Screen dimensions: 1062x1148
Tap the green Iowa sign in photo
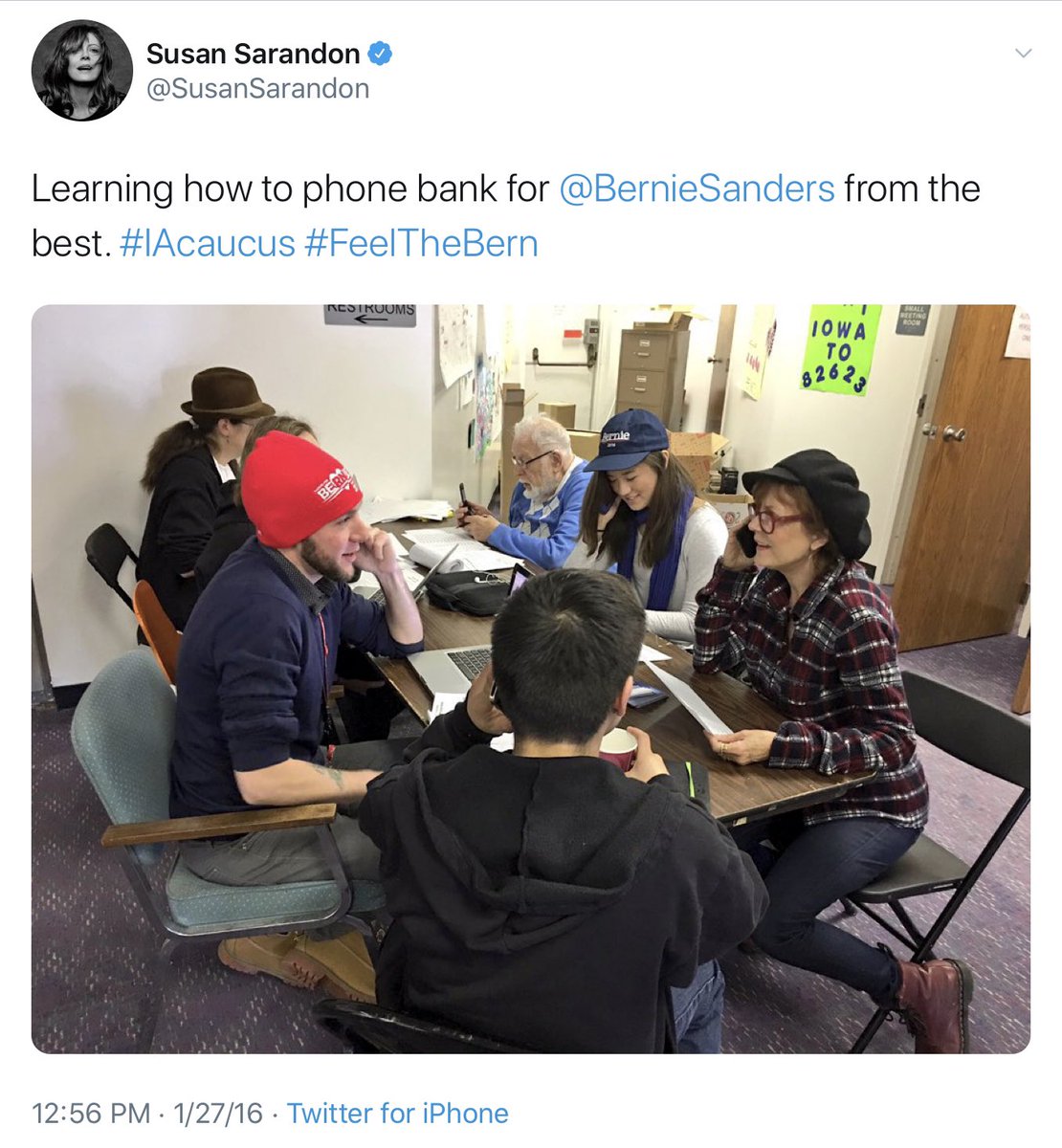point(840,349)
